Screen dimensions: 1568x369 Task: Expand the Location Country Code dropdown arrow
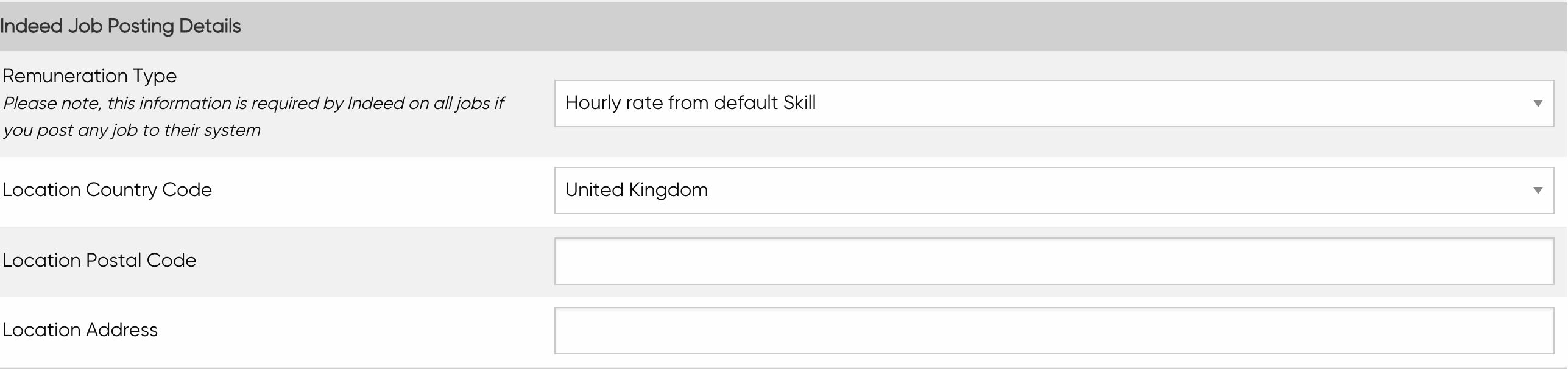click(x=1538, y=191)
